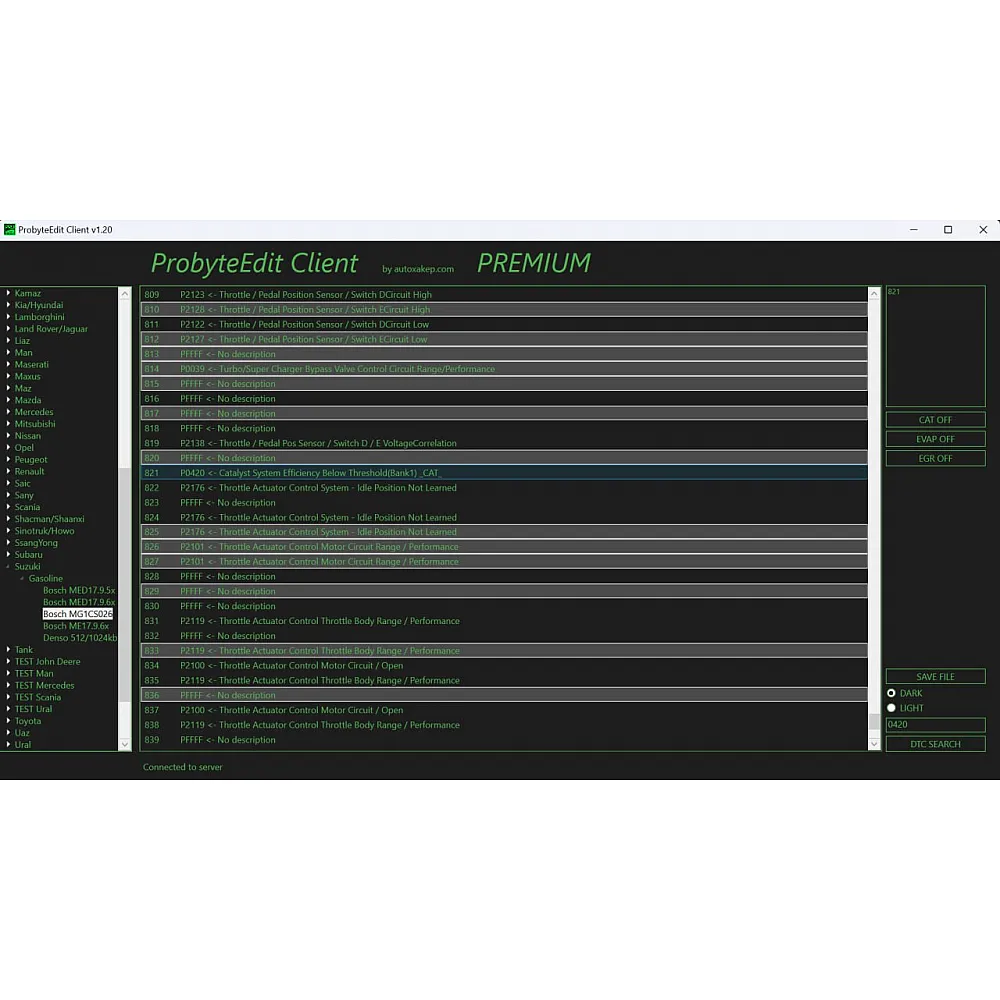The image size is (1000, 1000).
Task: Click the SAVE FILE button
Action: click(935, 677)
